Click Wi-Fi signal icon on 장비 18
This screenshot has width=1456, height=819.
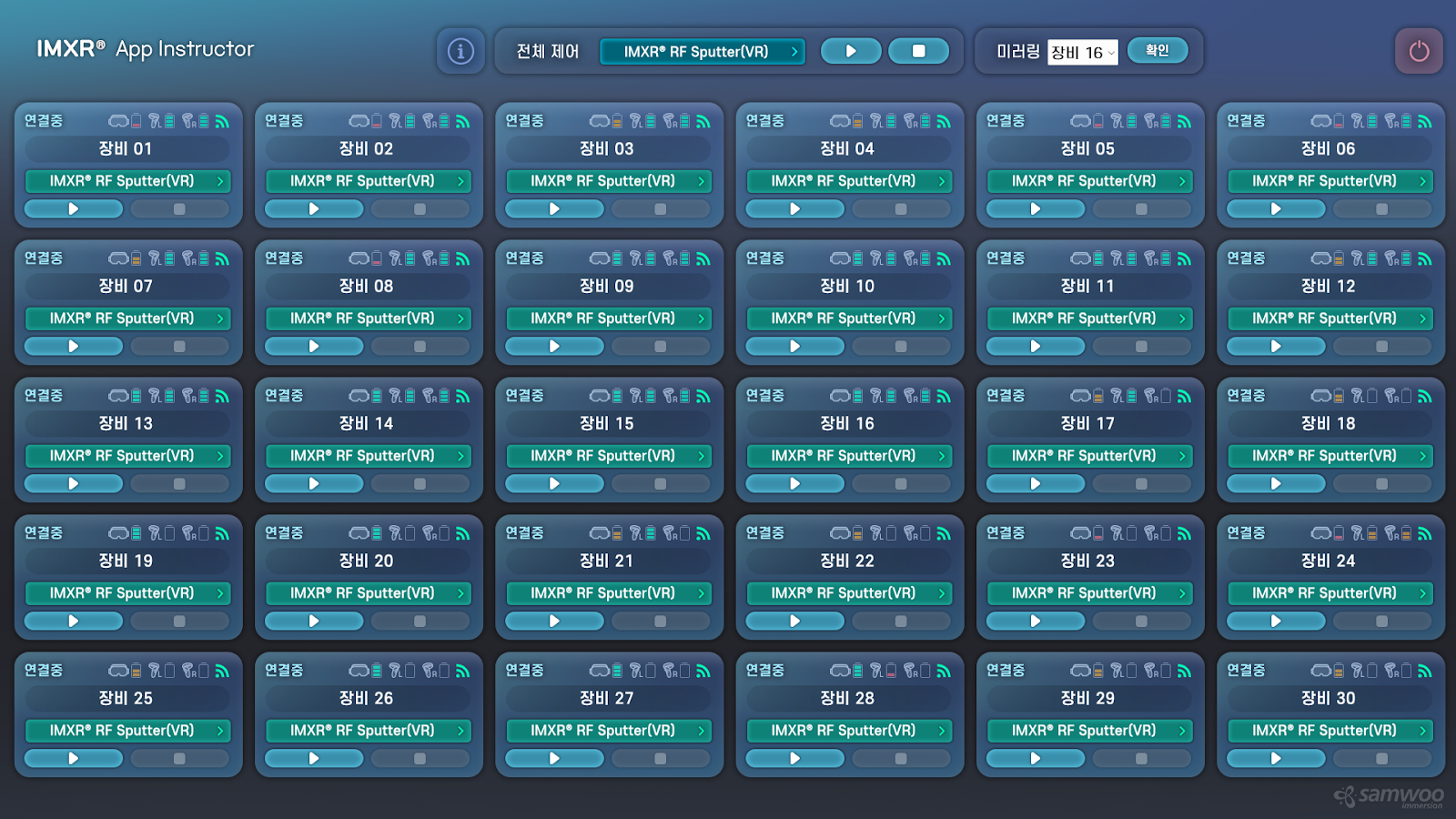pyautogui.click(x=1425, y=396)
